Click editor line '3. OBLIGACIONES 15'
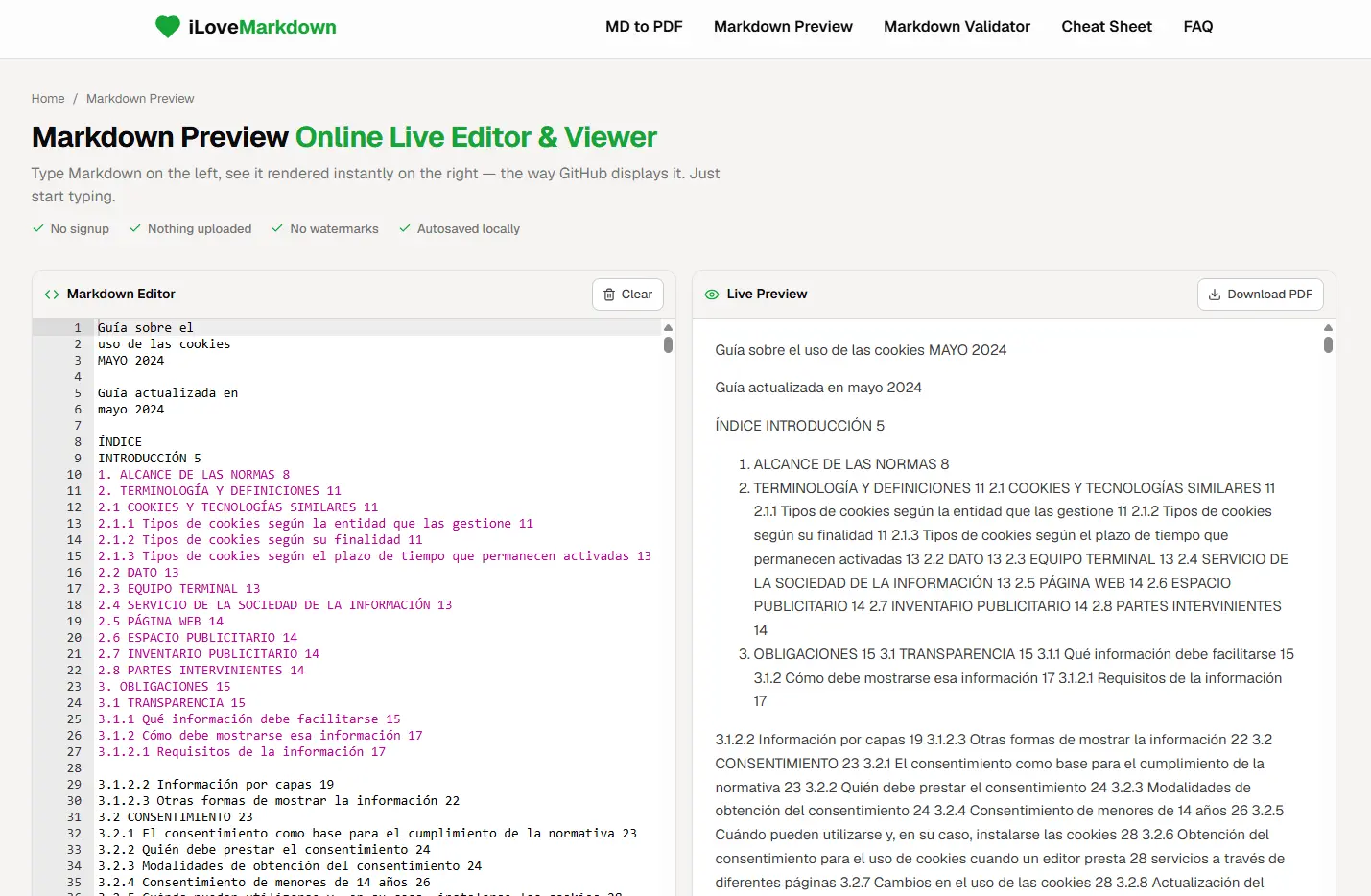Image resolution: width=1371 pixels, height=896 pixels. point(164,687)
